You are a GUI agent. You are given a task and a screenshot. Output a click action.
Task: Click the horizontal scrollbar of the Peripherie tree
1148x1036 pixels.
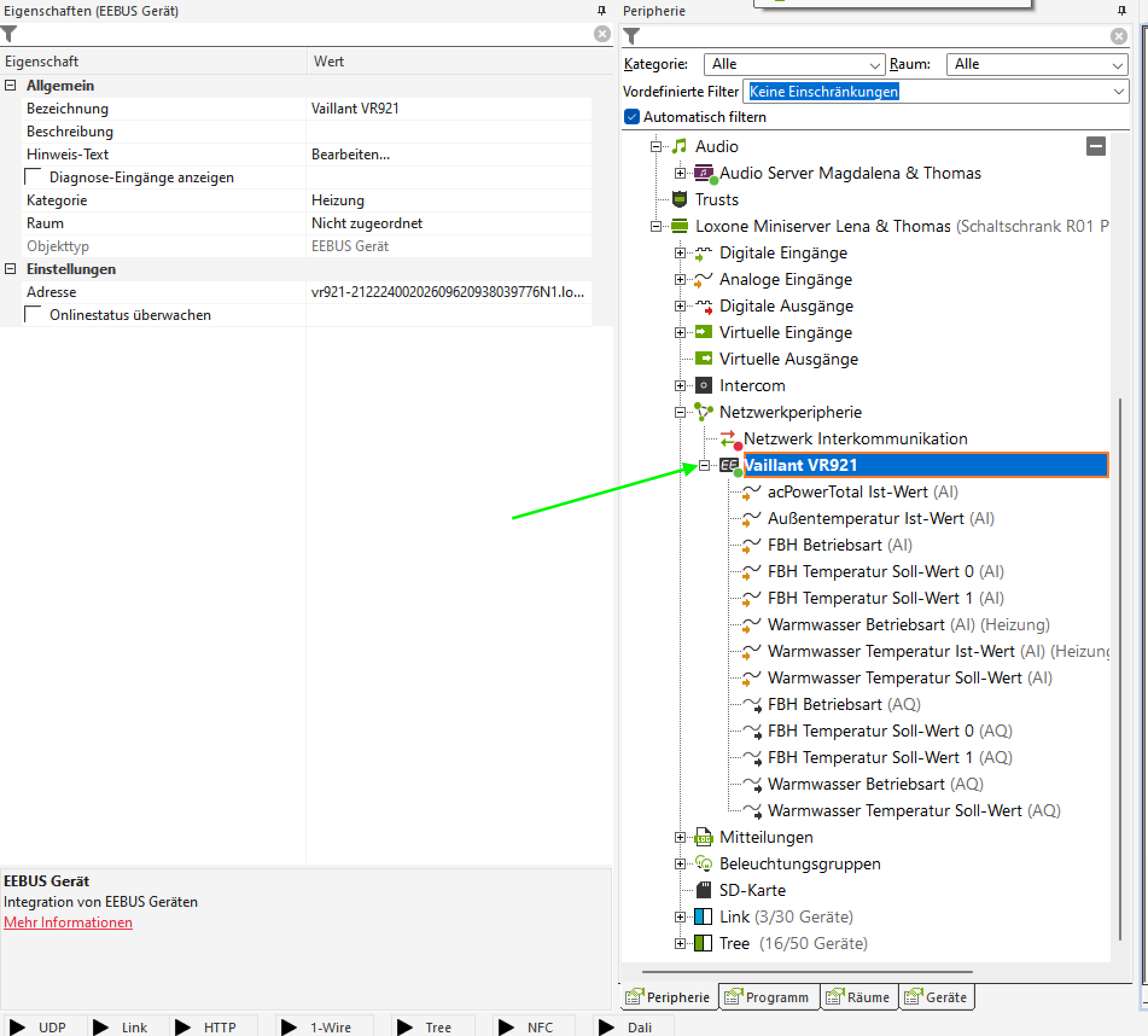point(807,972)
